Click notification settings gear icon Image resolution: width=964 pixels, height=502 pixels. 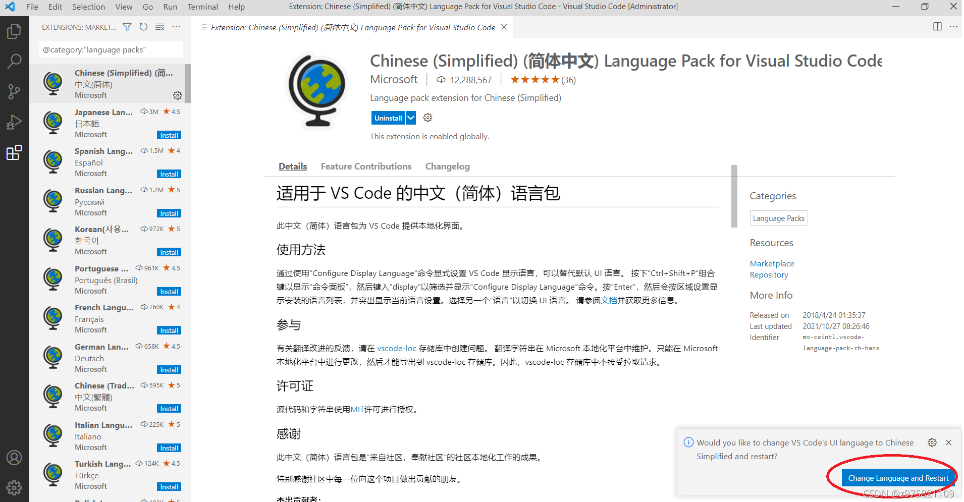coord(932,442)
